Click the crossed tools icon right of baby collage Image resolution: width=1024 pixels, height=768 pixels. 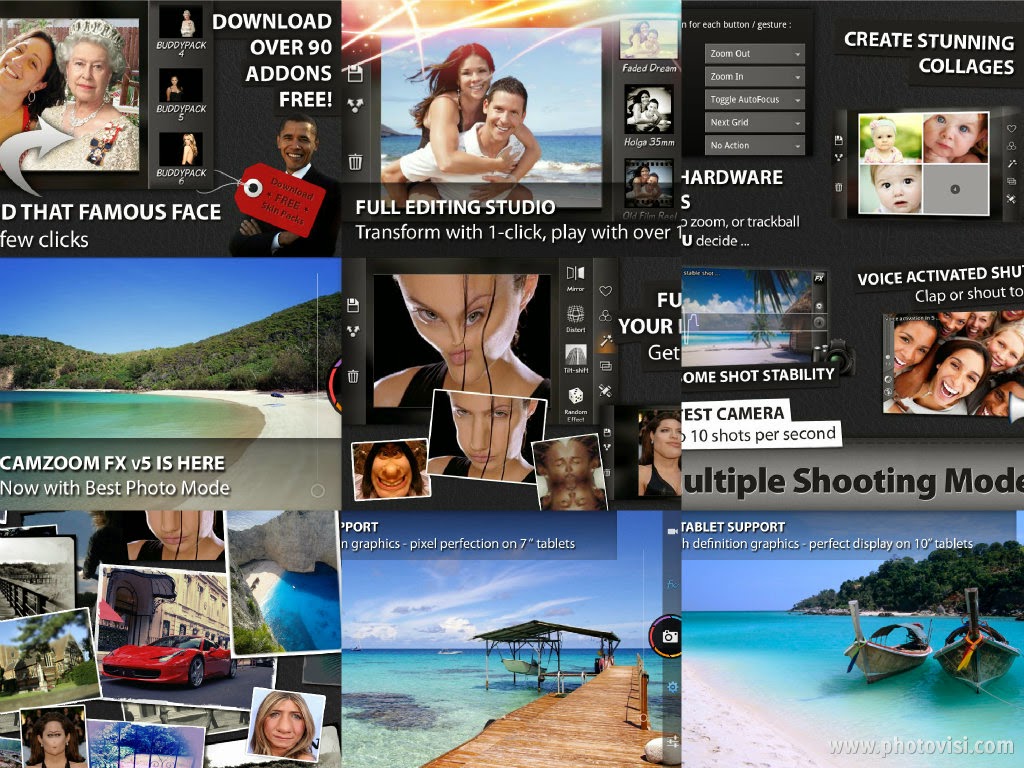point(1011,199)
